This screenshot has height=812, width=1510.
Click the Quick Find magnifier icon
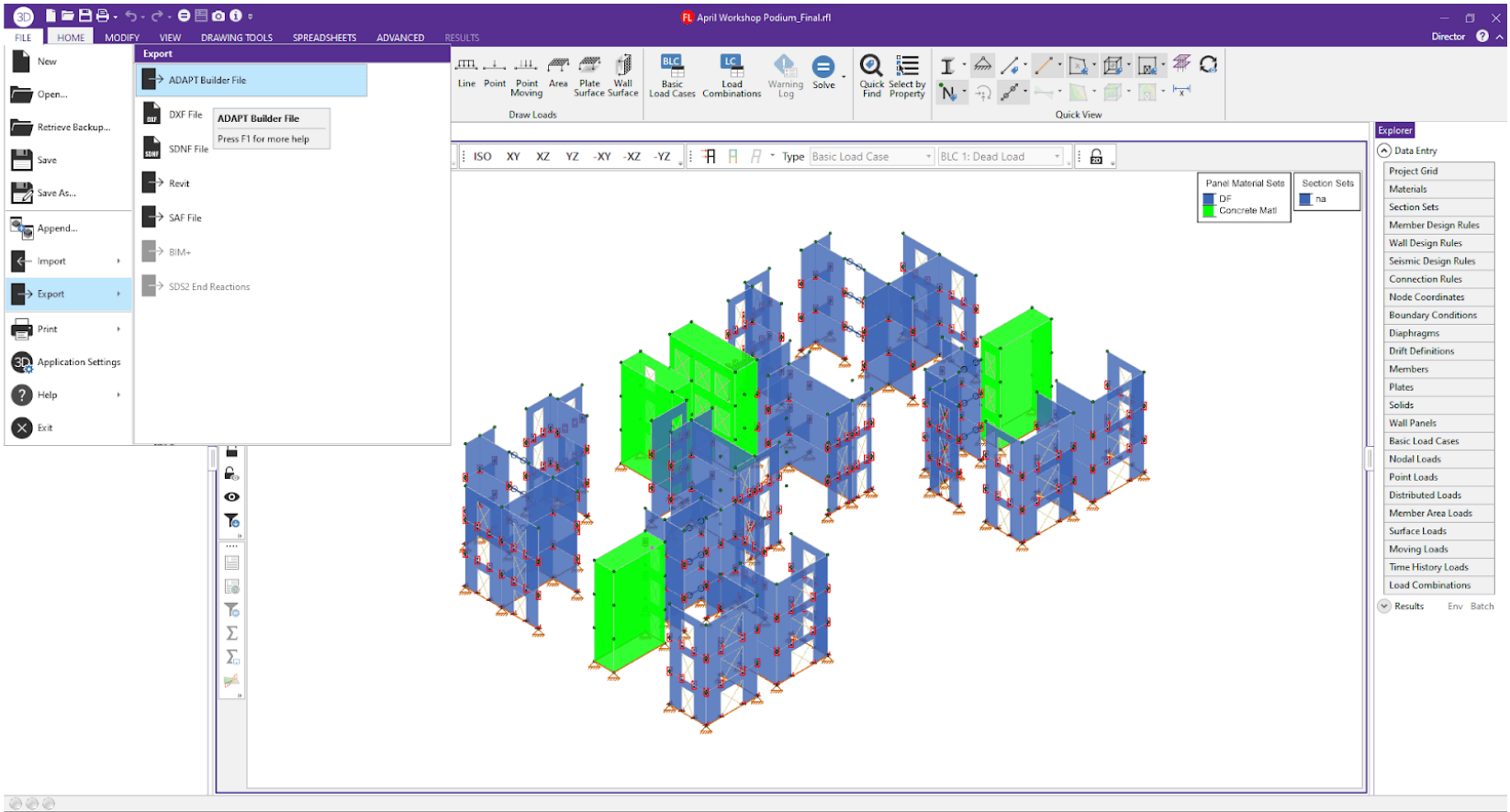(x=871, y=66)
